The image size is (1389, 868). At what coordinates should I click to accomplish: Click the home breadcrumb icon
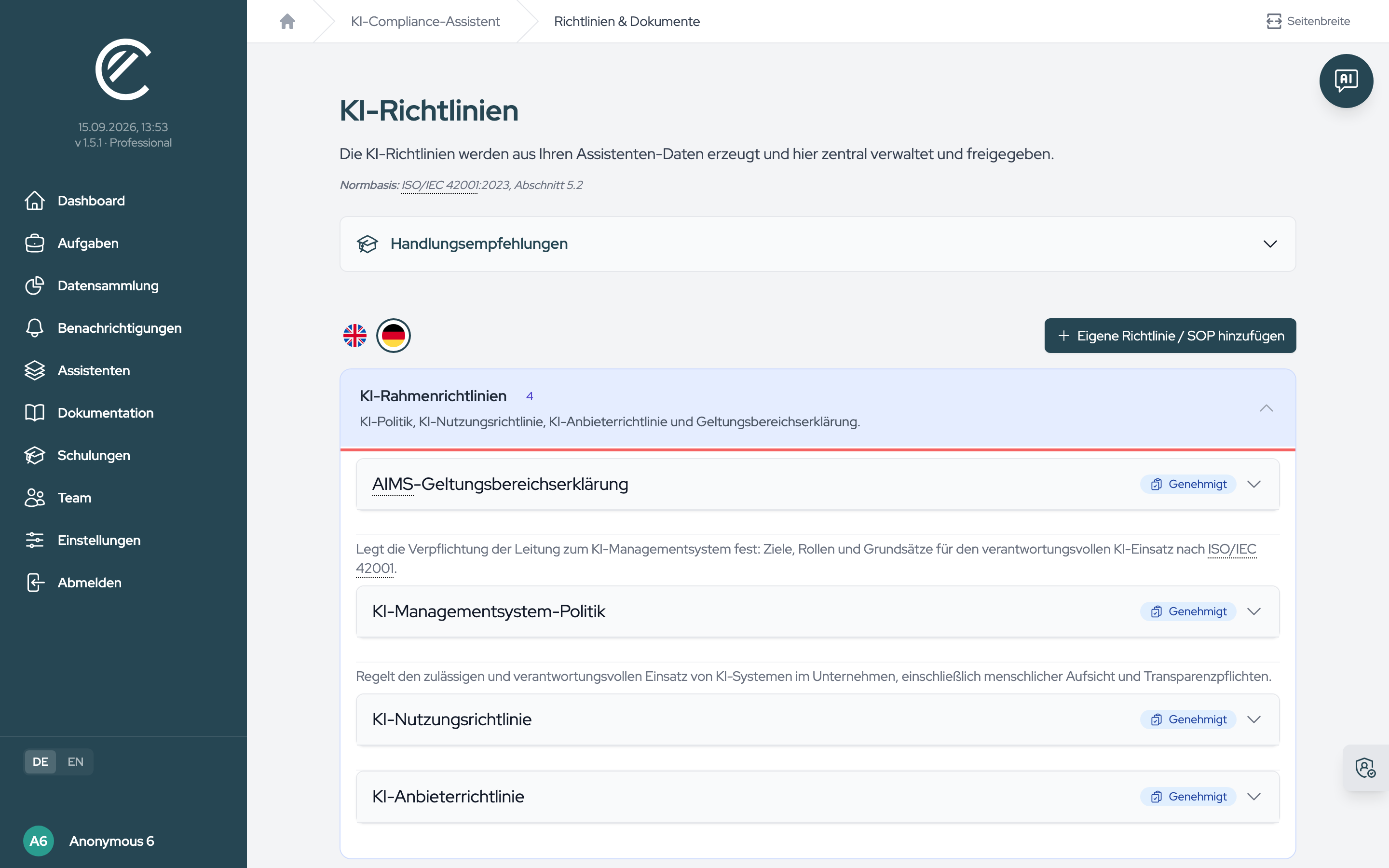click(287, 21)
